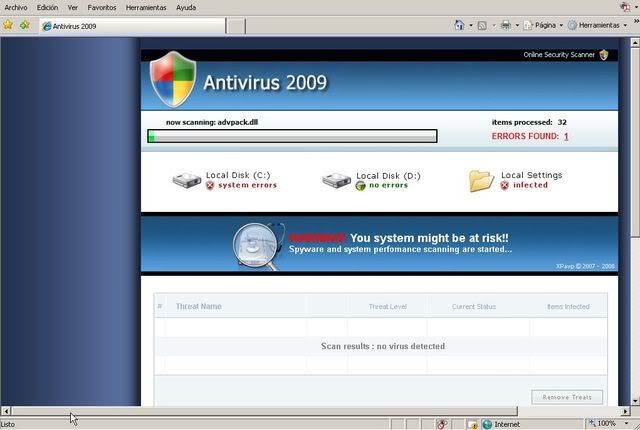The width and height of the screenshot is (640, 430).
Task: Click the Antivirus 2009 title text
Action: point(265,83)
